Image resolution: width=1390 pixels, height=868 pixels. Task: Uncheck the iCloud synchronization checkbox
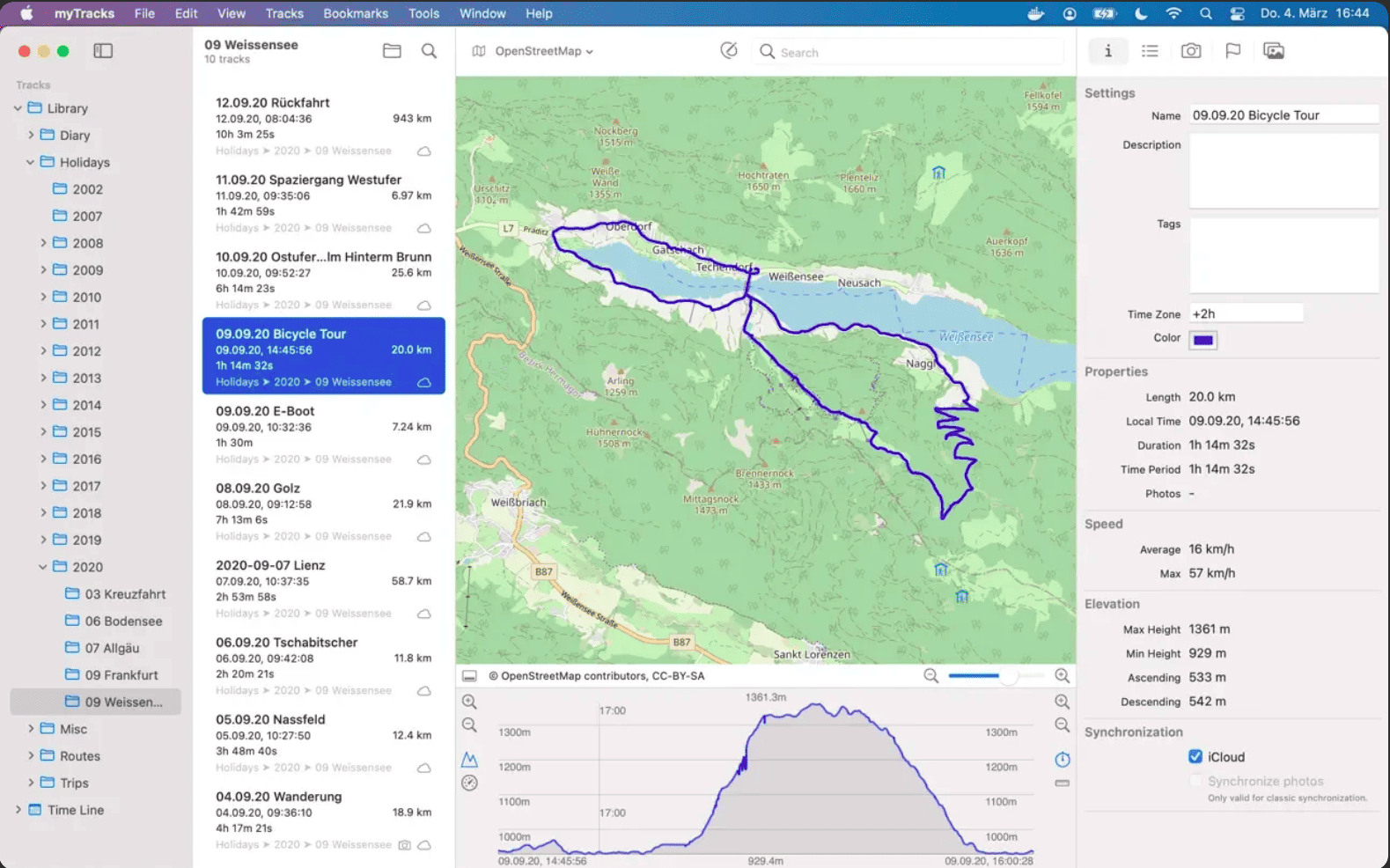[1195, 756]
